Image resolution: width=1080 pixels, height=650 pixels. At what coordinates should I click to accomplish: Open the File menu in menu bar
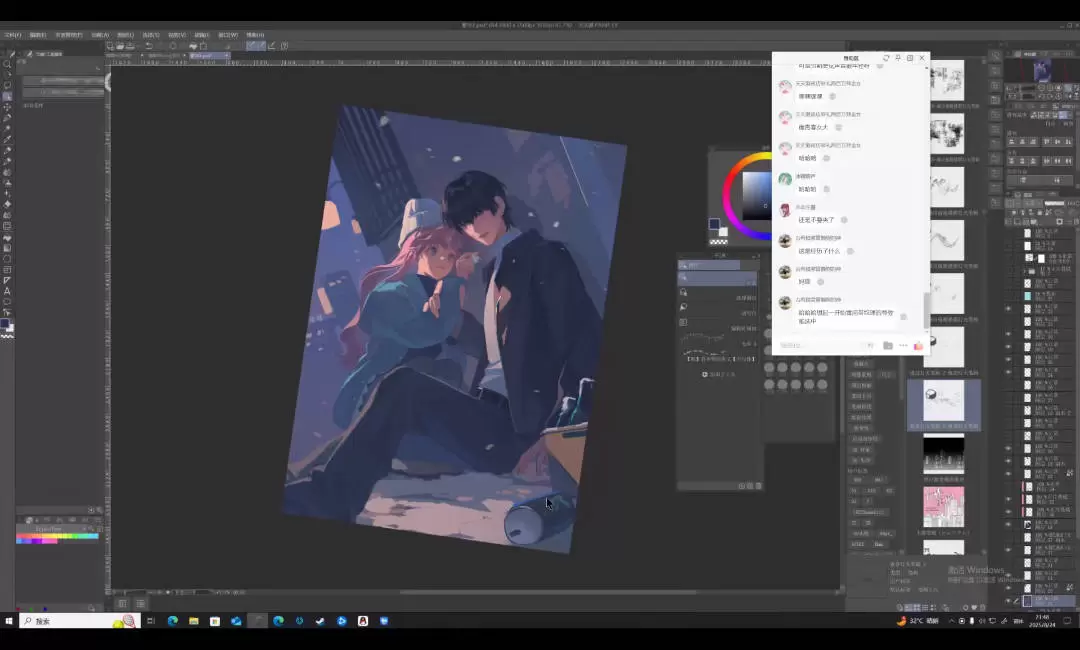tap(12, 34)
